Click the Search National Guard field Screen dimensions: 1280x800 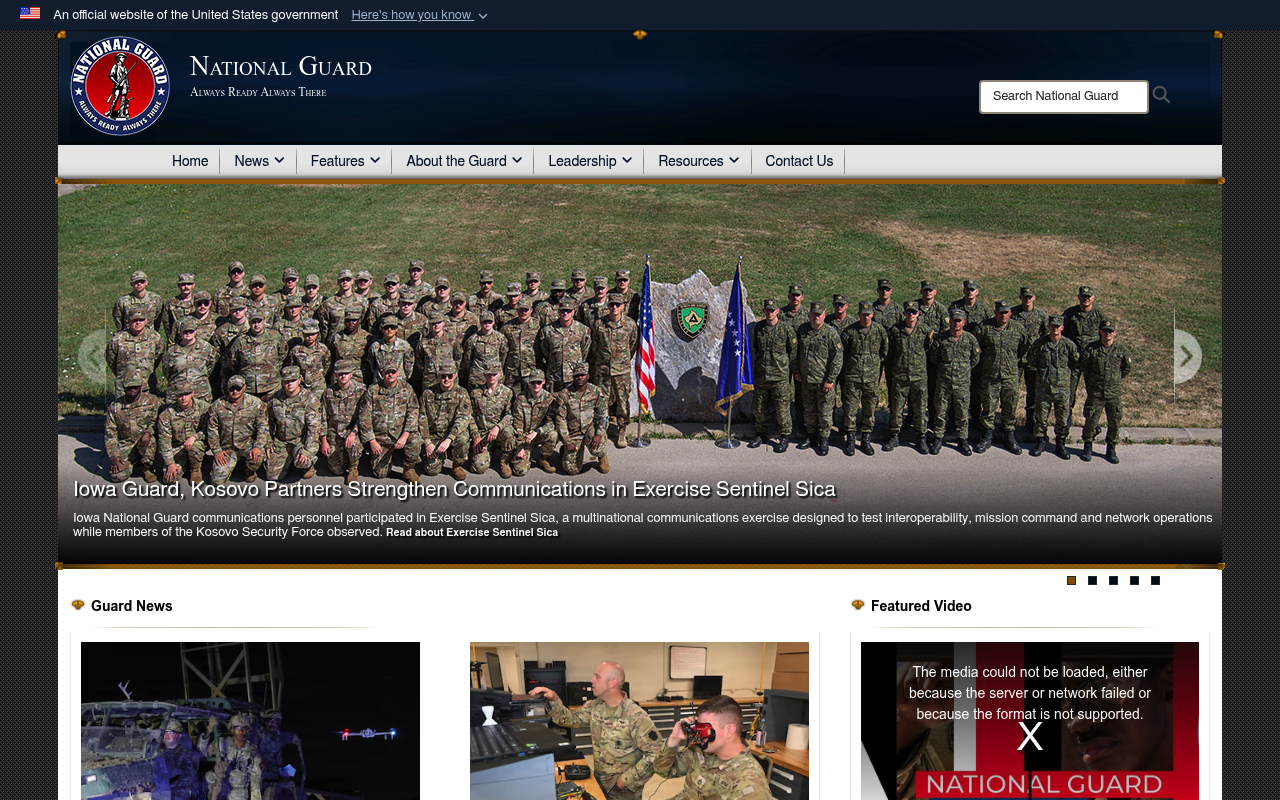[1064, 97]
